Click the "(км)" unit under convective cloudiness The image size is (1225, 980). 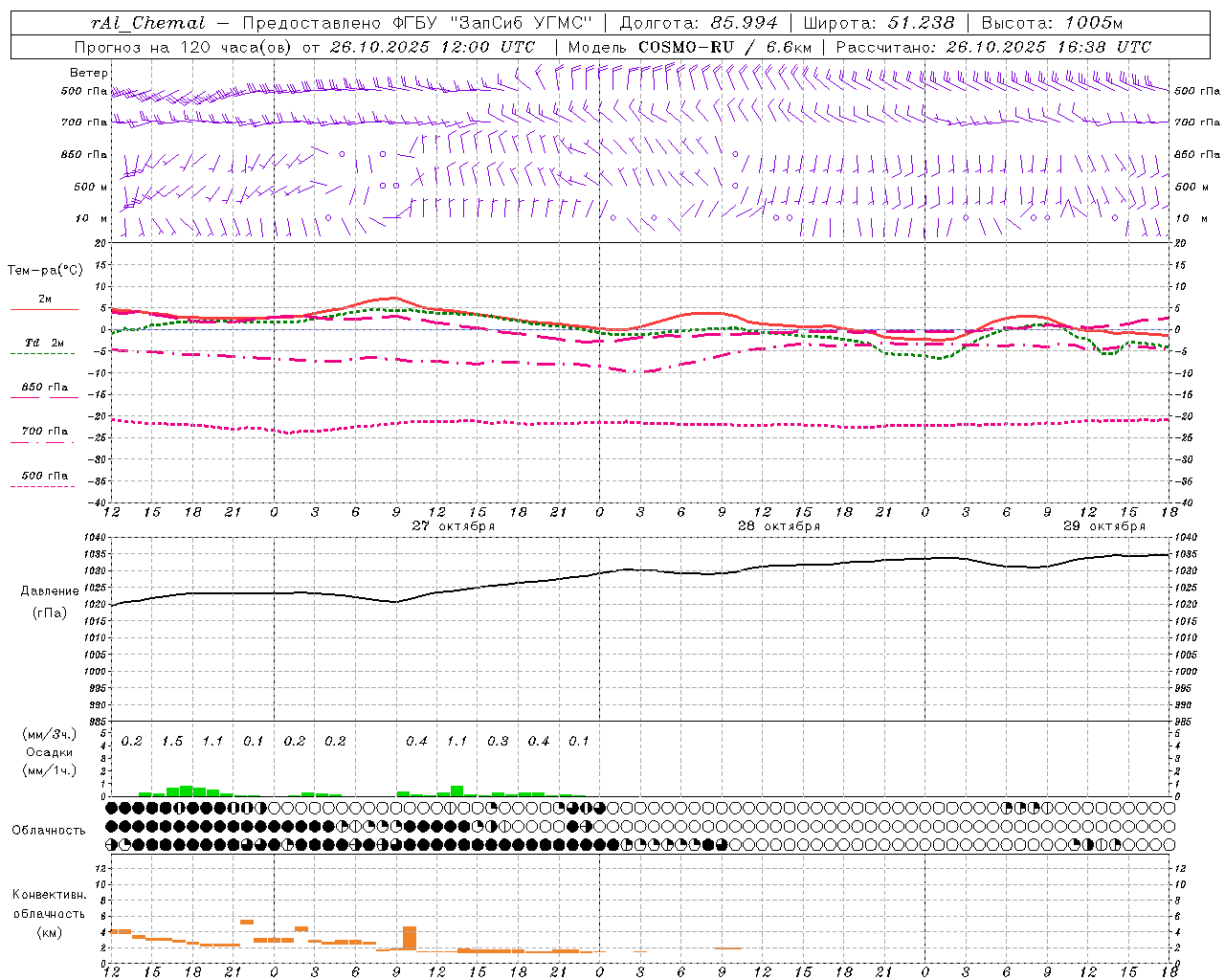tap(50, 932)
